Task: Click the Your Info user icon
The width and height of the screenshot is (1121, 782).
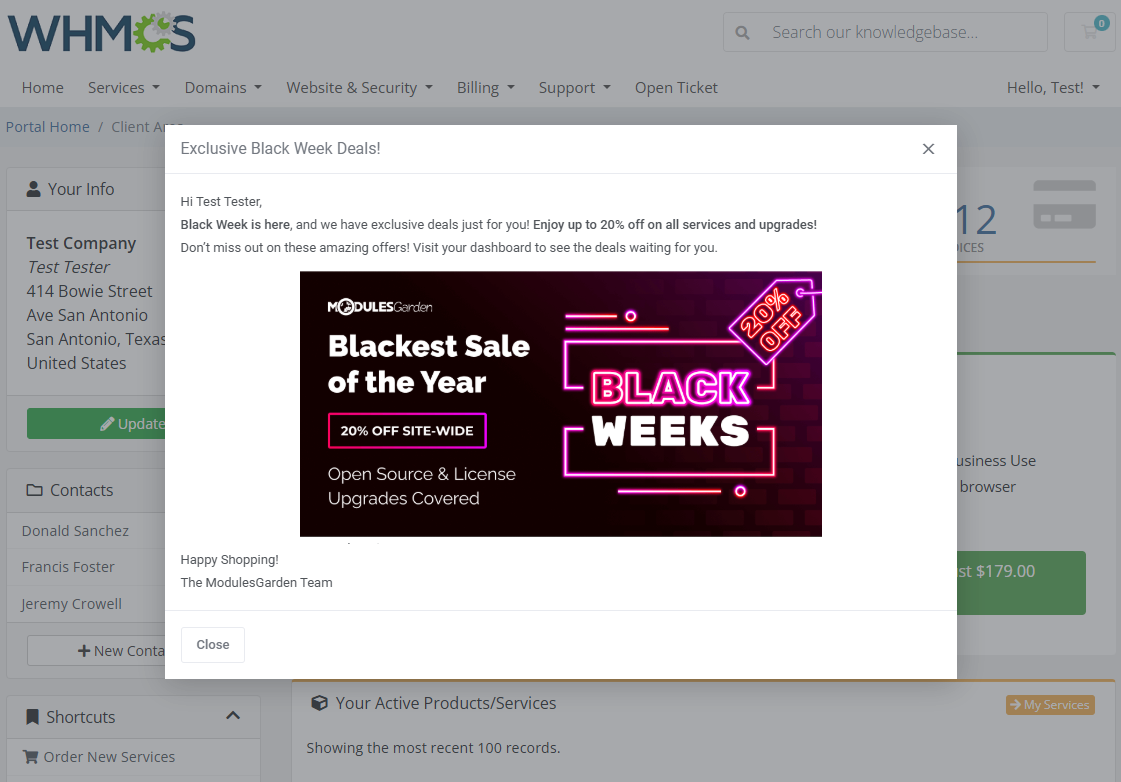Action: pos(34,189)
